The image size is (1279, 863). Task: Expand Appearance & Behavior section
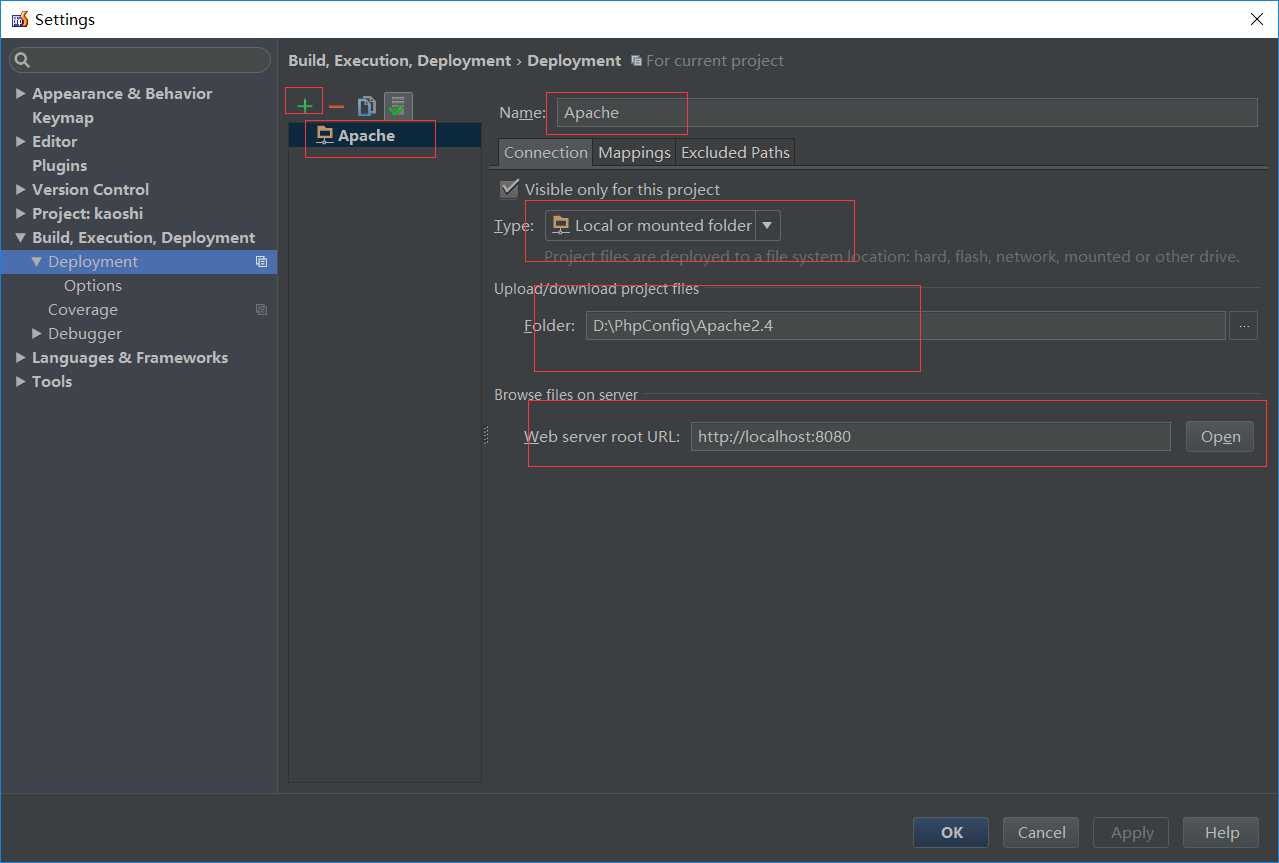[21, 93]
